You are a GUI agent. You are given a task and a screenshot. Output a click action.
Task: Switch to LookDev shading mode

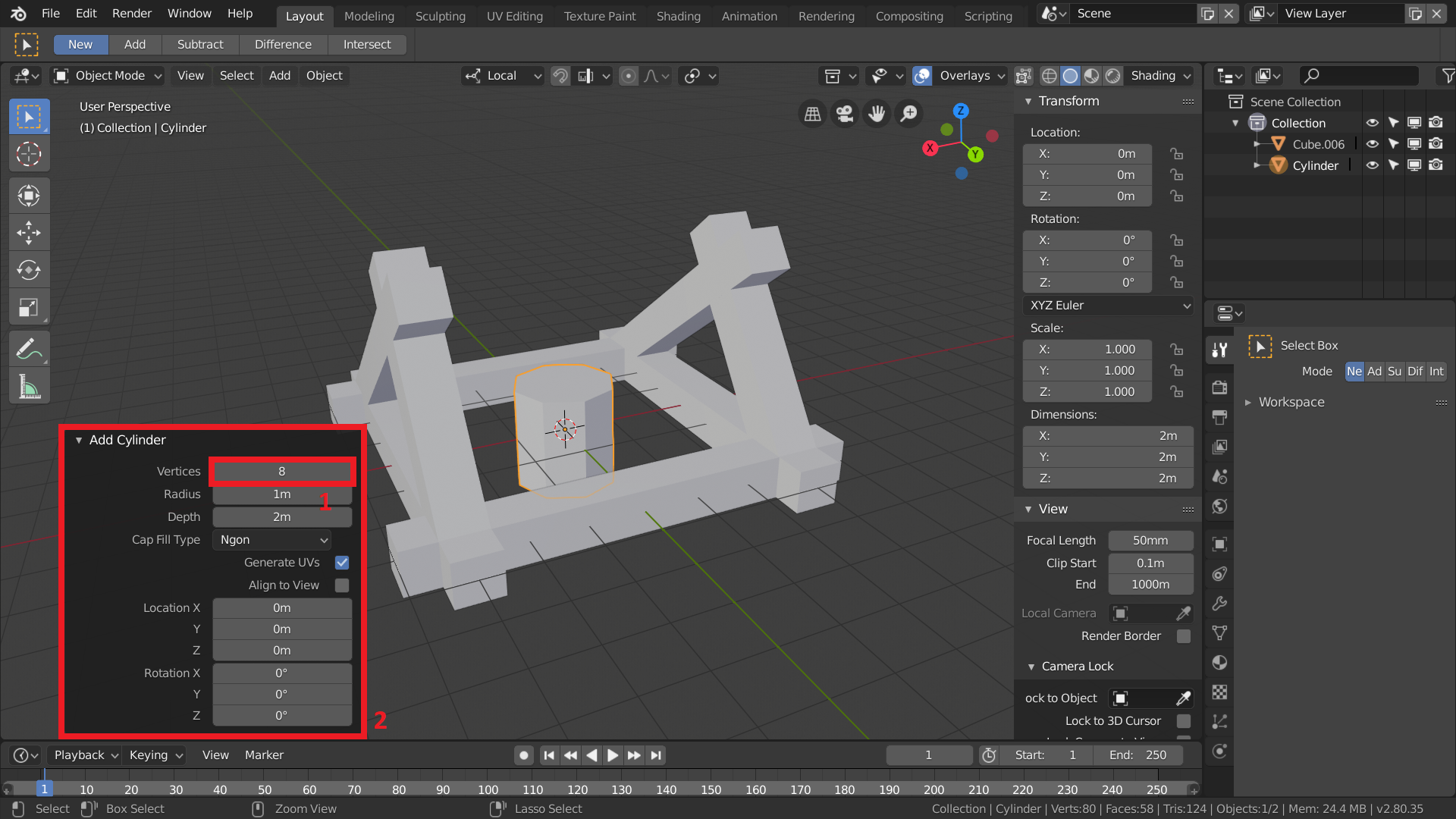tap(1092, 76)
